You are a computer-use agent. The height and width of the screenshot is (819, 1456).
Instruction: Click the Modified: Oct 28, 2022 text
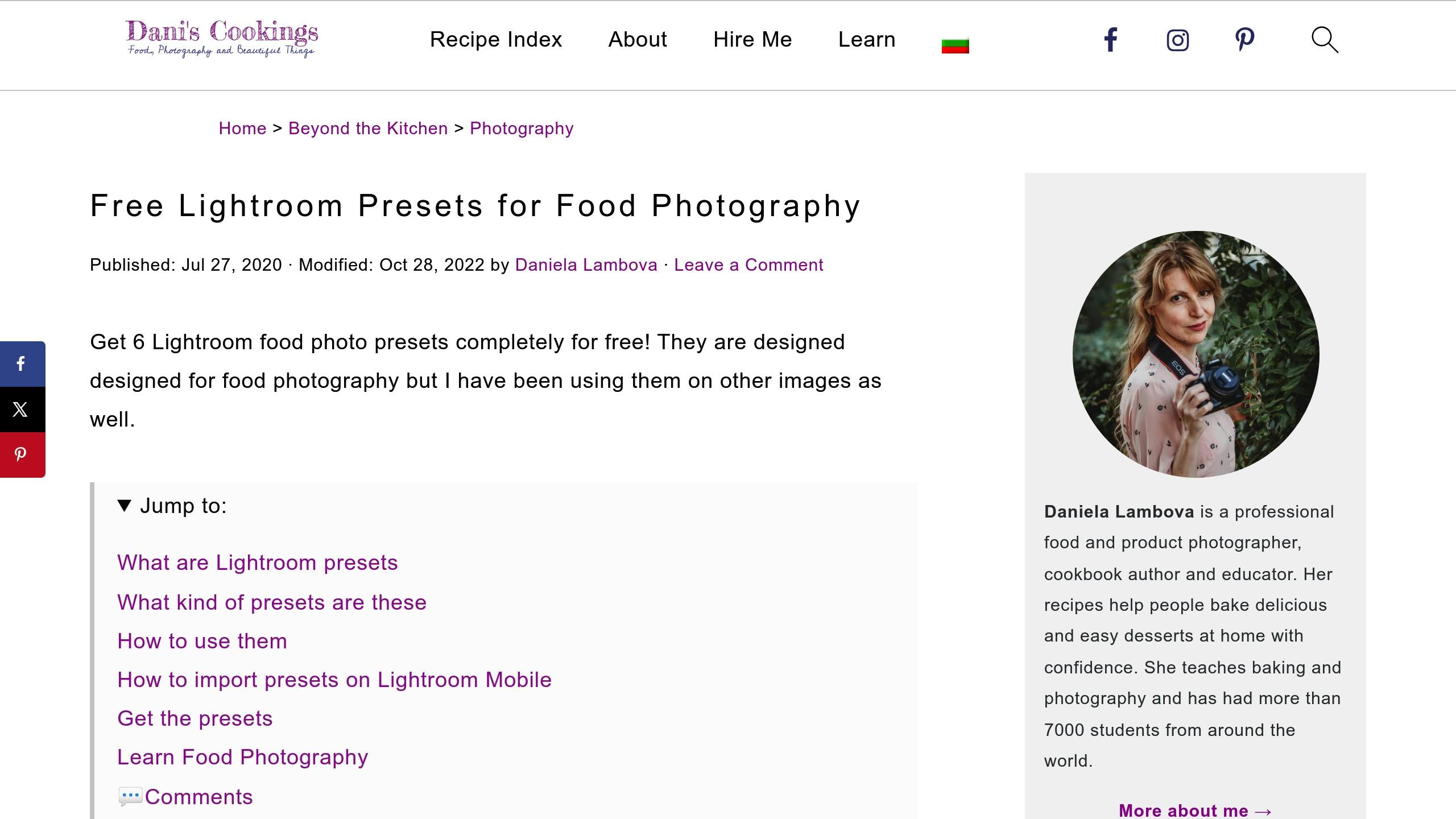pos(391,265)
